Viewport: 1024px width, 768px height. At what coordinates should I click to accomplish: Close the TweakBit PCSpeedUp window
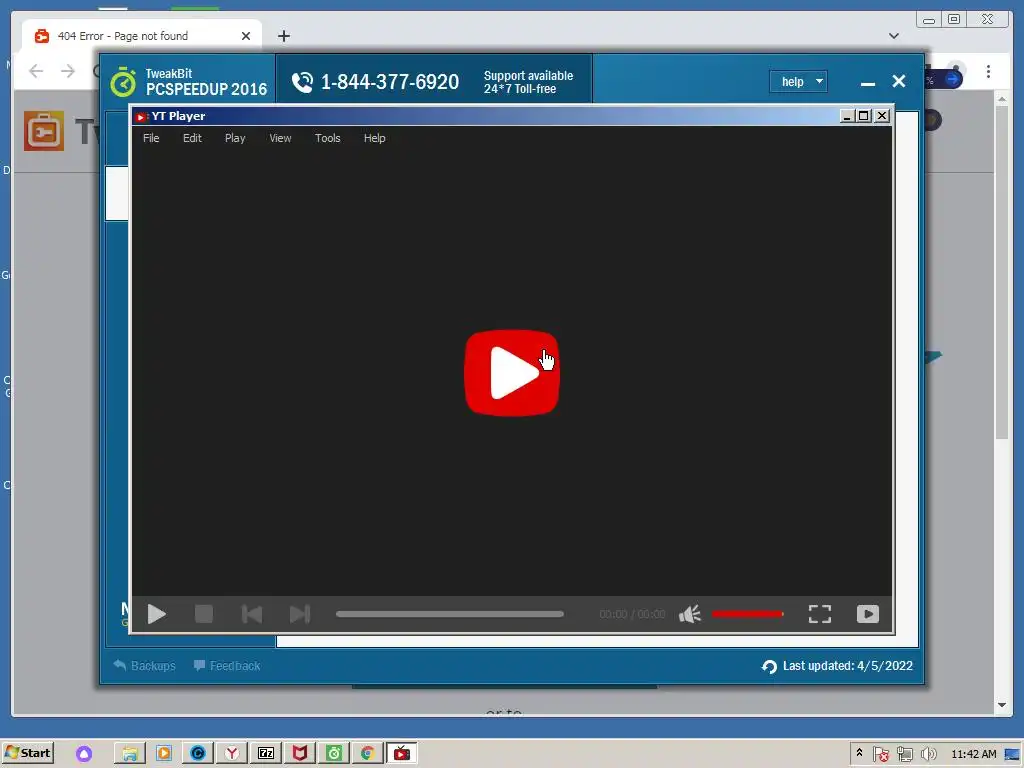pyautogui.click(x=899, y=81)
